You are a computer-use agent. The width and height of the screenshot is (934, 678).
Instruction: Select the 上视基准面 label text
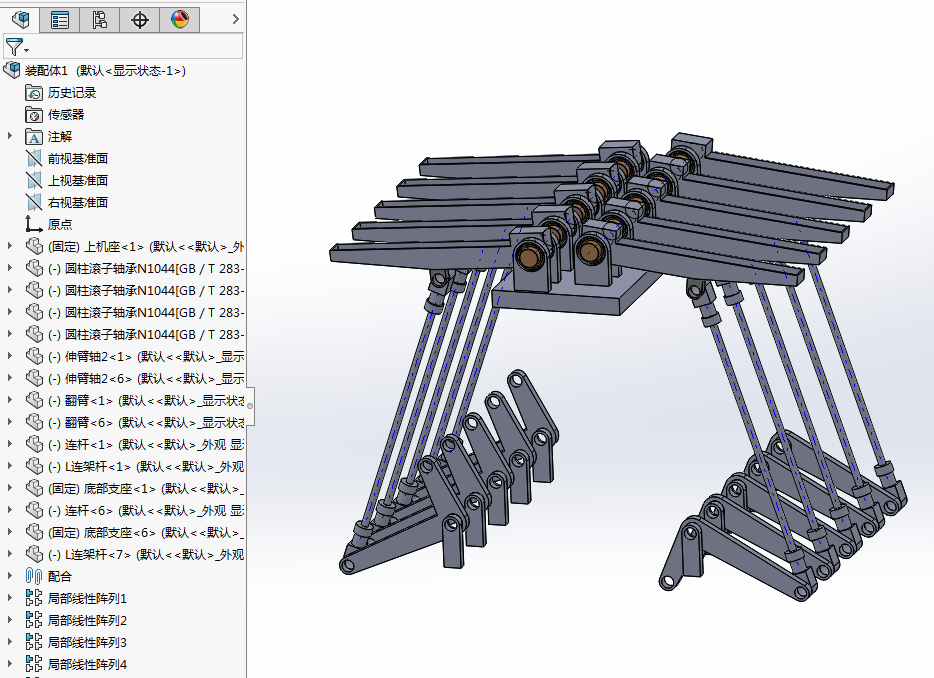(x=78, y=181)
